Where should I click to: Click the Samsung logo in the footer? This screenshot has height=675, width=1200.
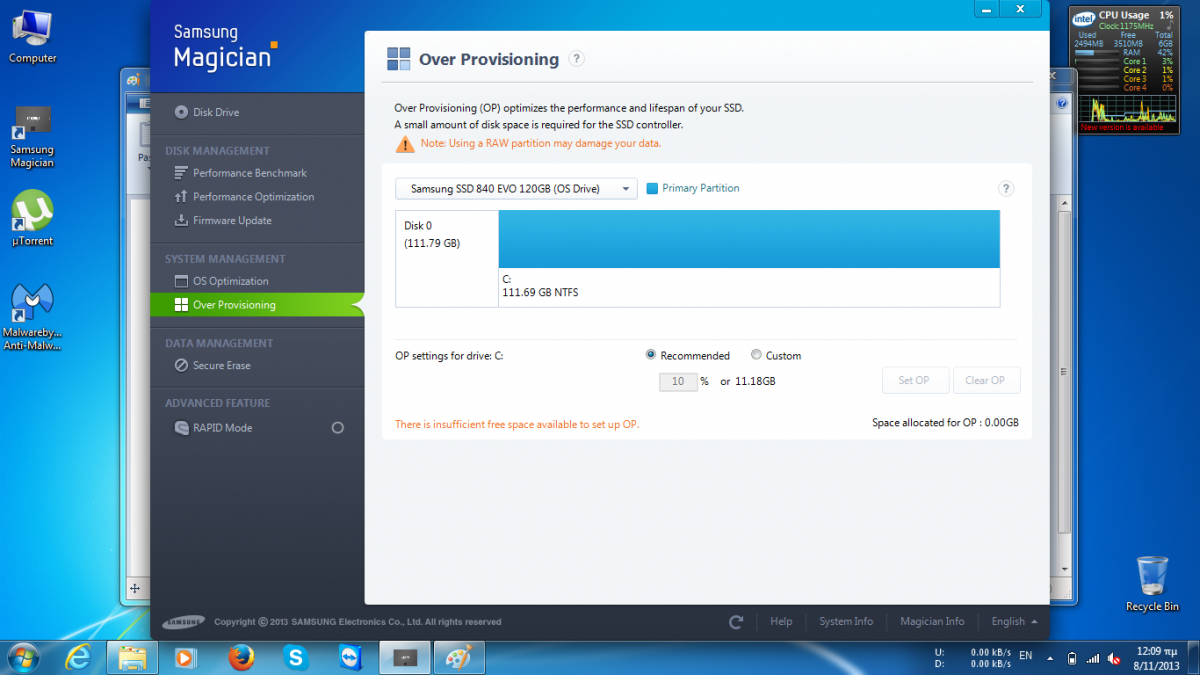click(184, 621)
